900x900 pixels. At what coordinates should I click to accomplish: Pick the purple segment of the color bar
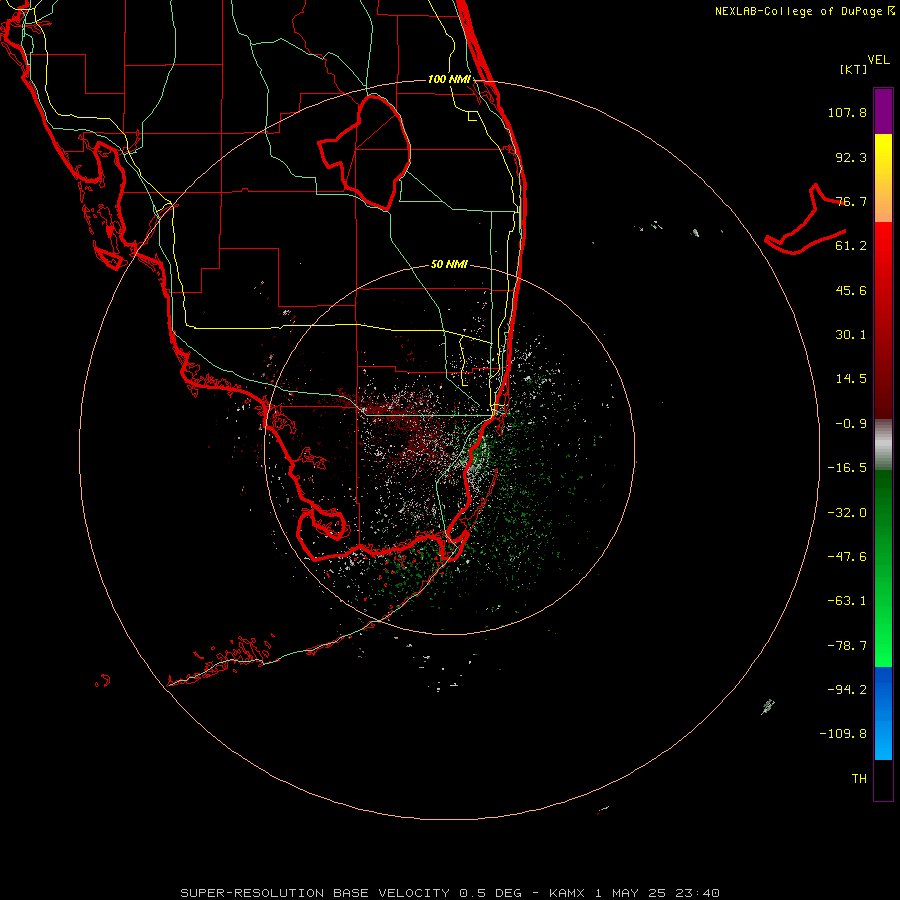point(883,111)
